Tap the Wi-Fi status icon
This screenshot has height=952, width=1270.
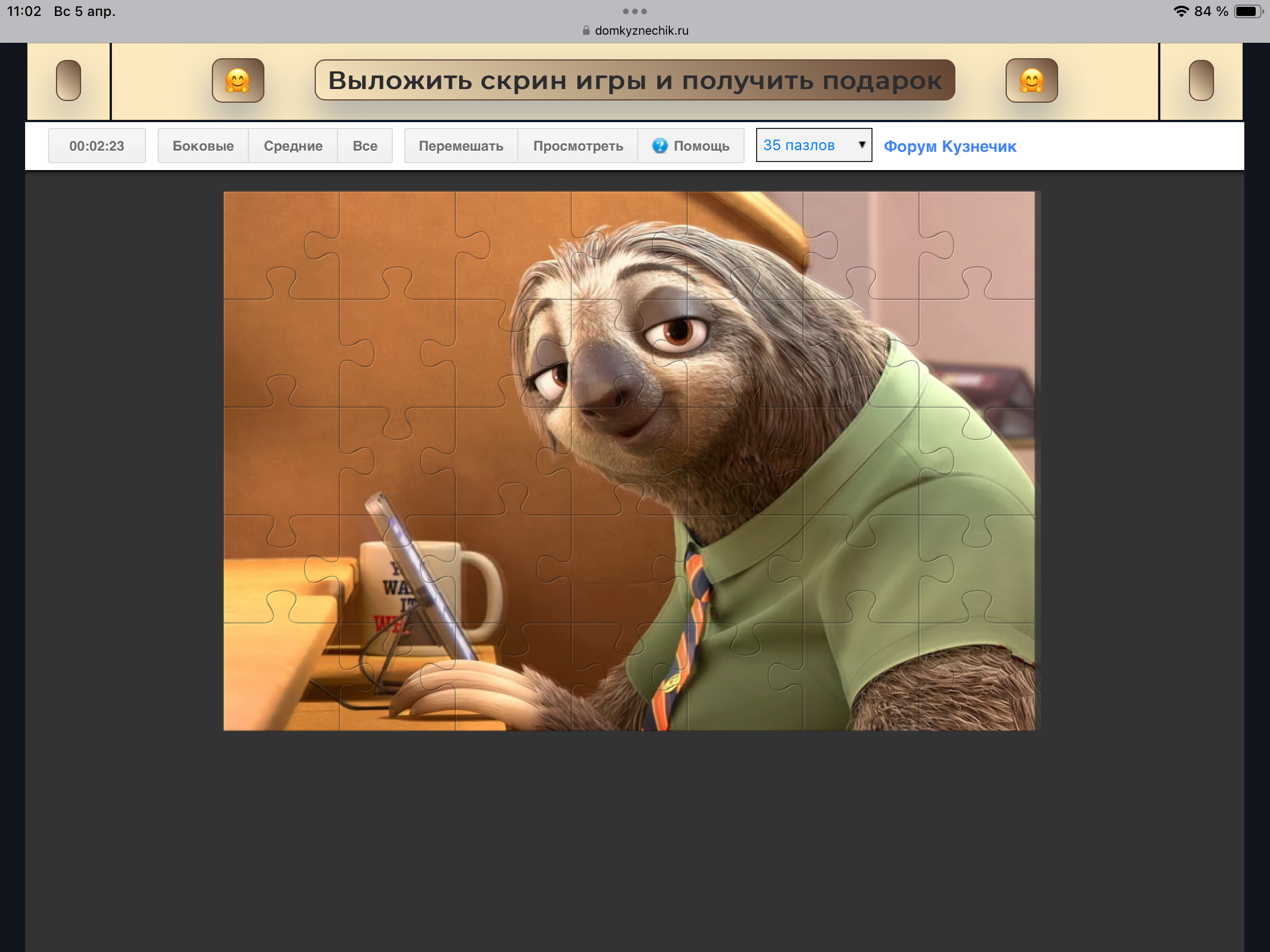pyautogui.click(x=1180, y=11)
